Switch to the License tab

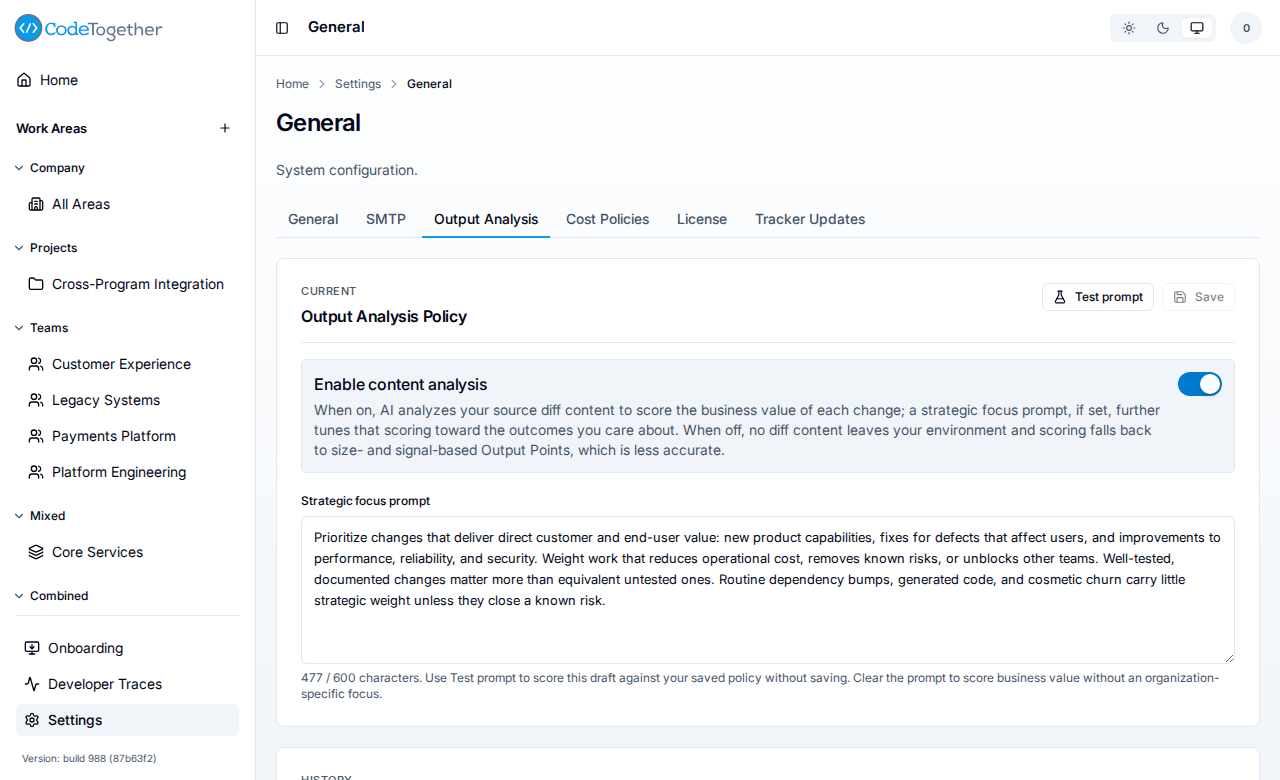click(702, 219)
